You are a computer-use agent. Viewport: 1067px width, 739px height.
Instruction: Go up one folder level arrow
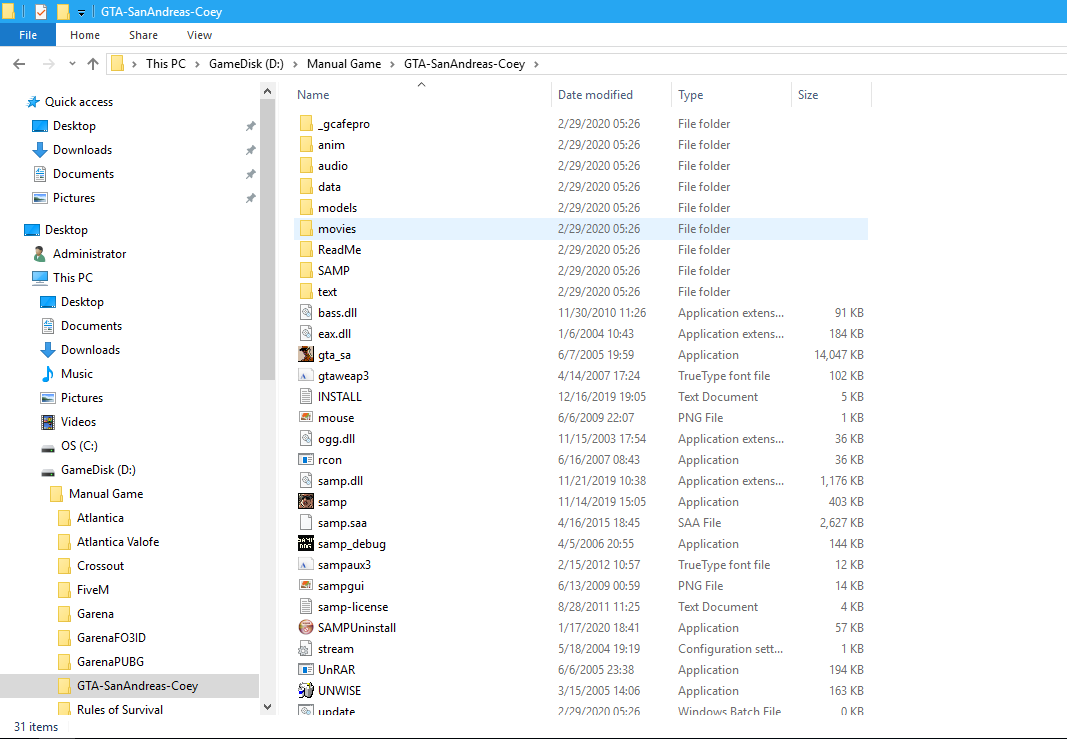pos(93,64)
